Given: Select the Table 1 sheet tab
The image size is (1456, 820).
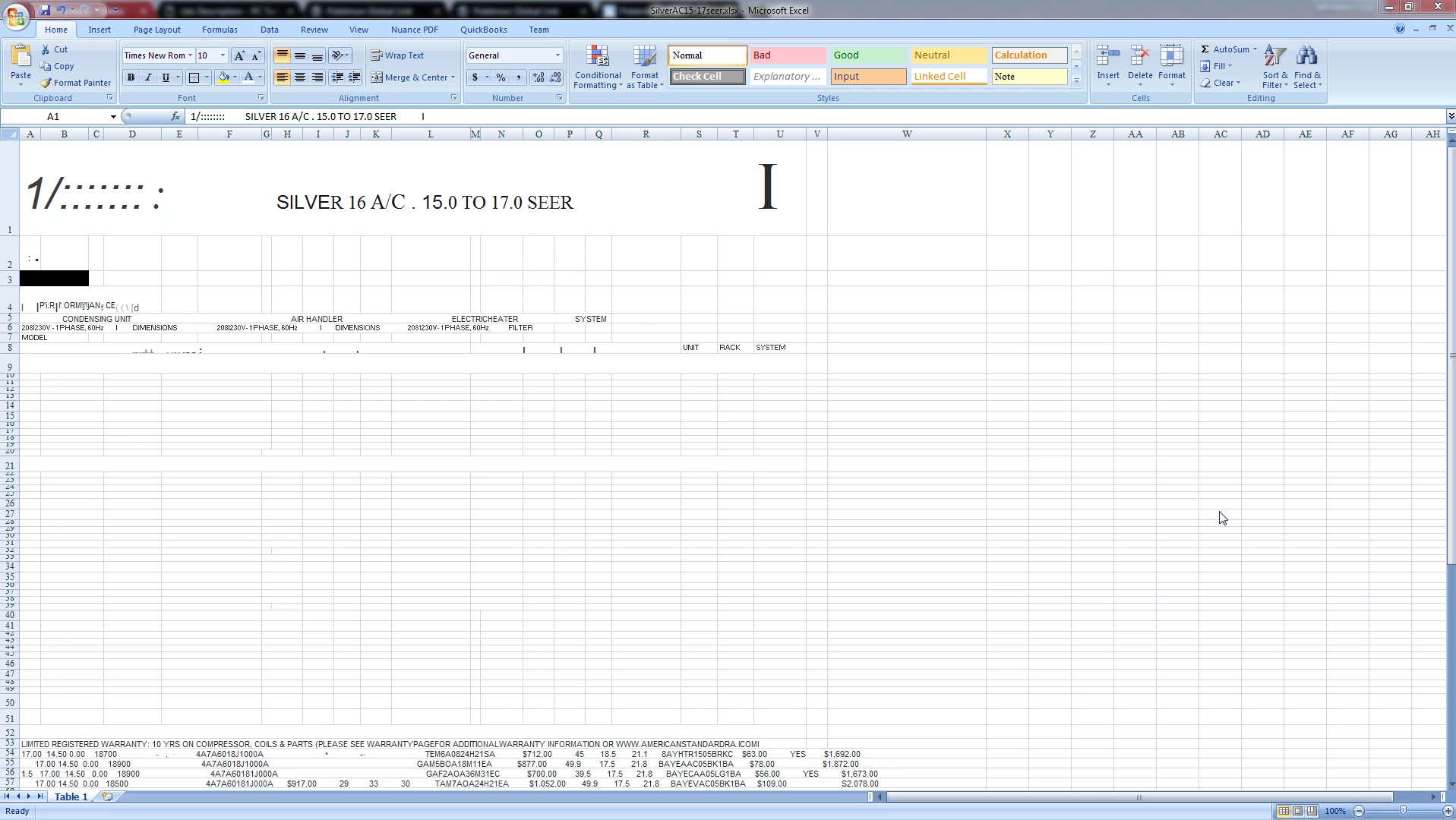Looking at the screenshot, I should click(71, 796).
